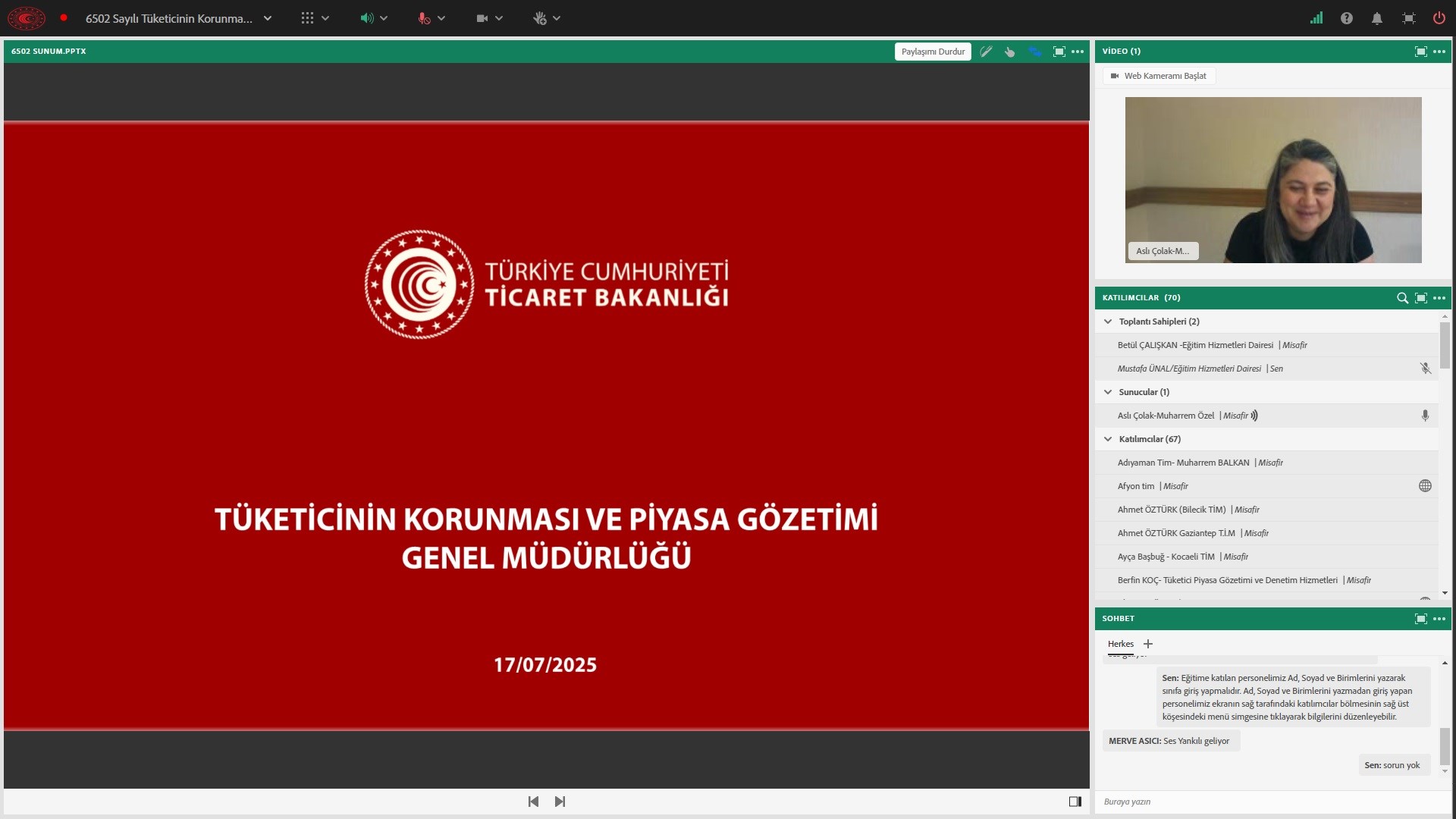
Task: Click the red power button to end the meeting
Action: 1439,18
